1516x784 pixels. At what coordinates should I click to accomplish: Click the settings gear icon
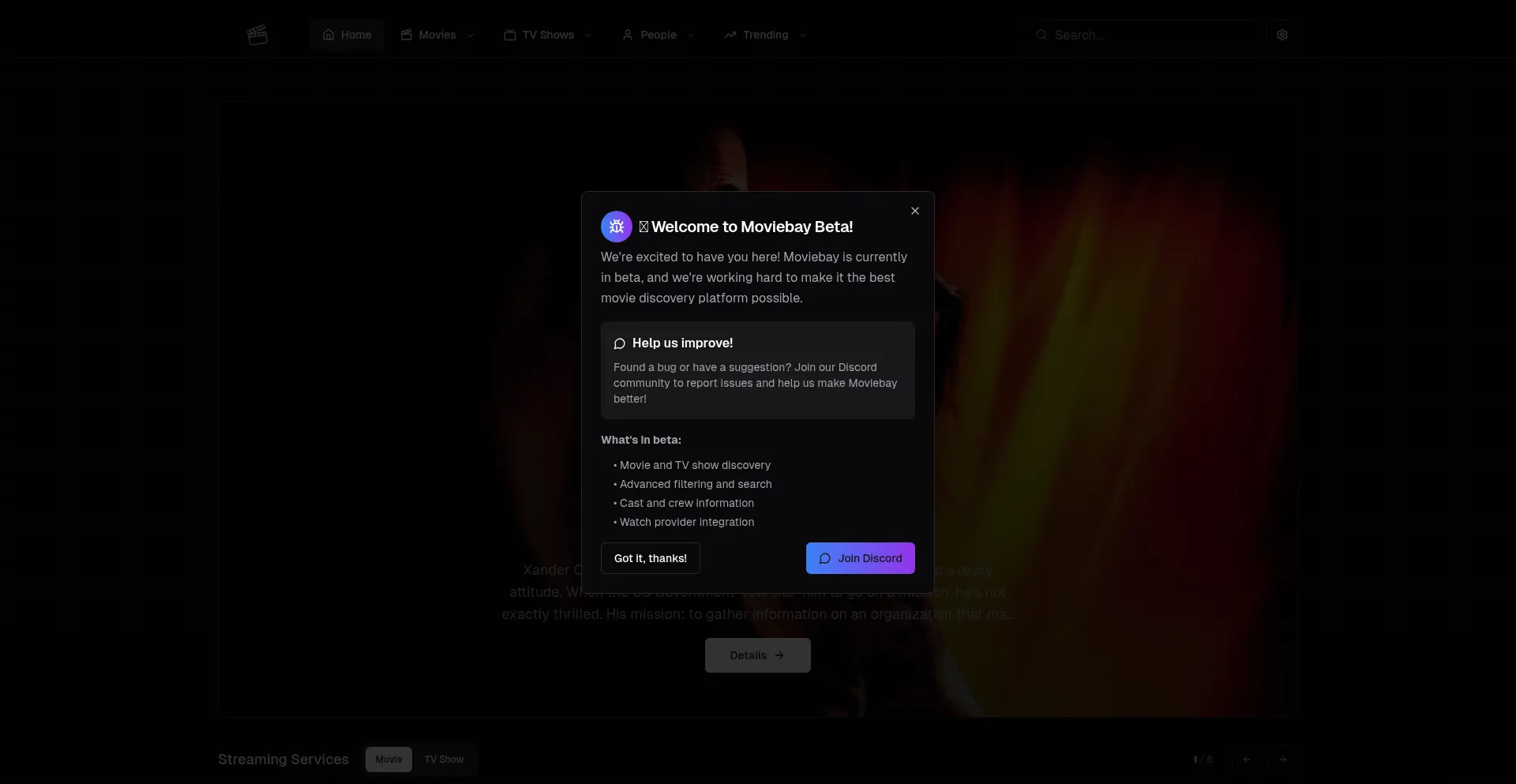(1282, 35)
